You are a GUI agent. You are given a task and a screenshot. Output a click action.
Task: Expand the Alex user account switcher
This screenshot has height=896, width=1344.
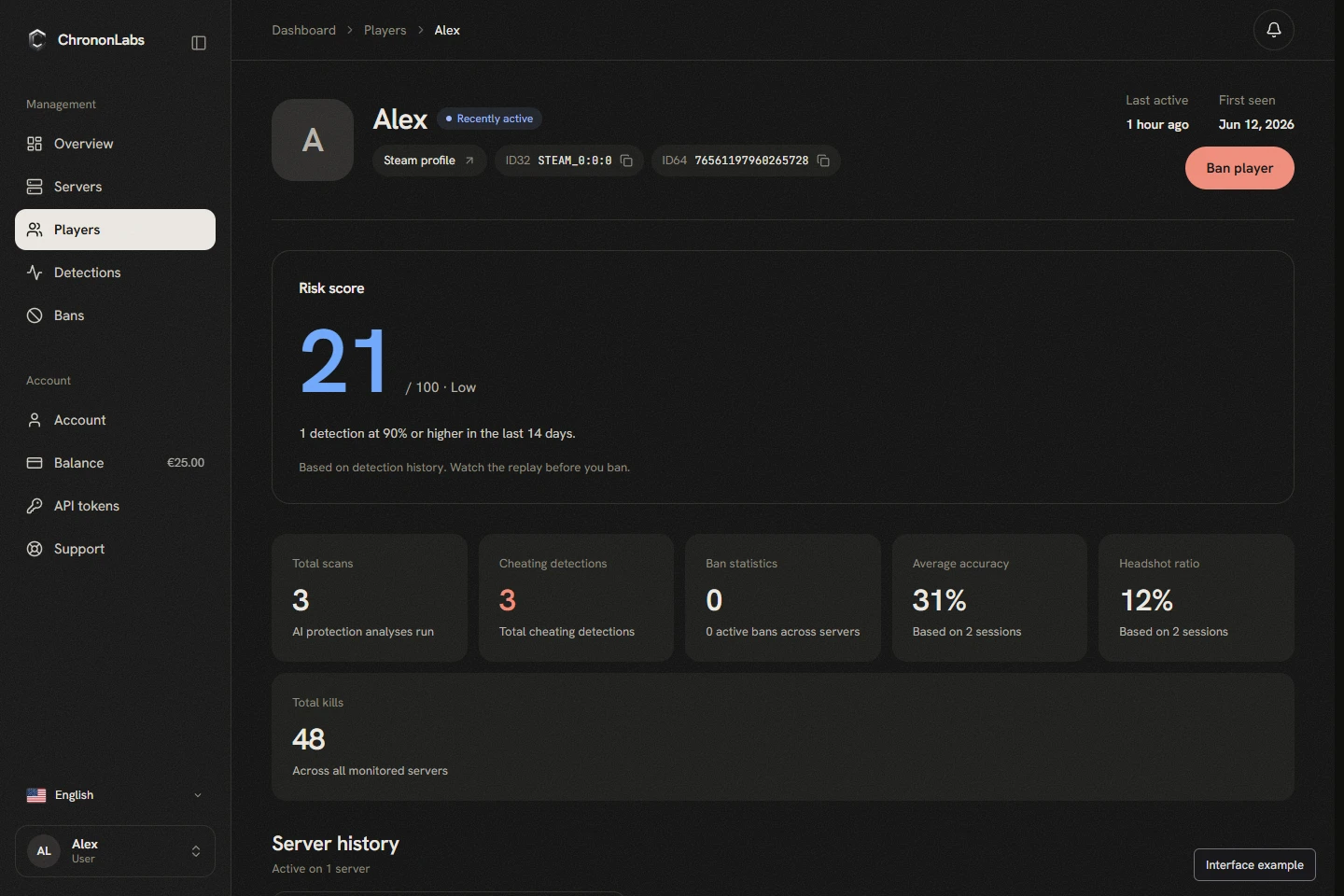coord(115,851)
